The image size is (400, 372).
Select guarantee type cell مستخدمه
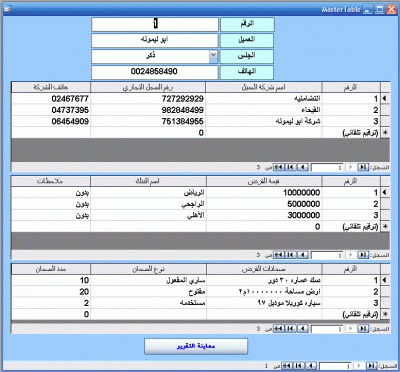click(148, 303)
